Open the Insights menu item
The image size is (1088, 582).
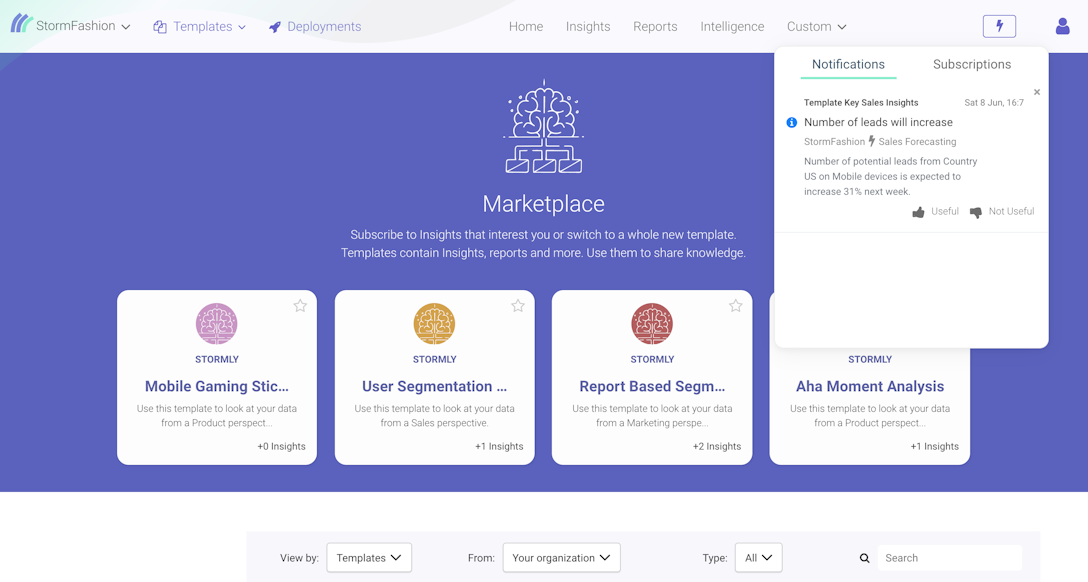588,27
